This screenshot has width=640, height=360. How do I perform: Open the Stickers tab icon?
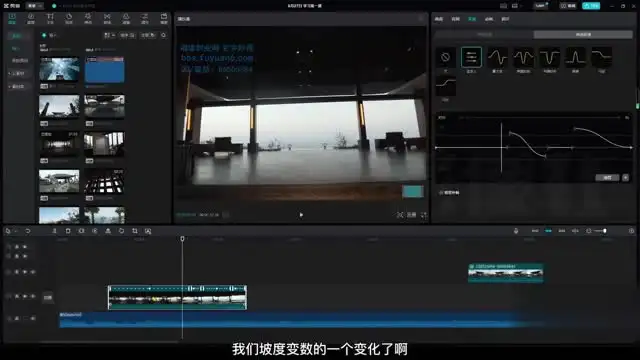tap(69, 18)
